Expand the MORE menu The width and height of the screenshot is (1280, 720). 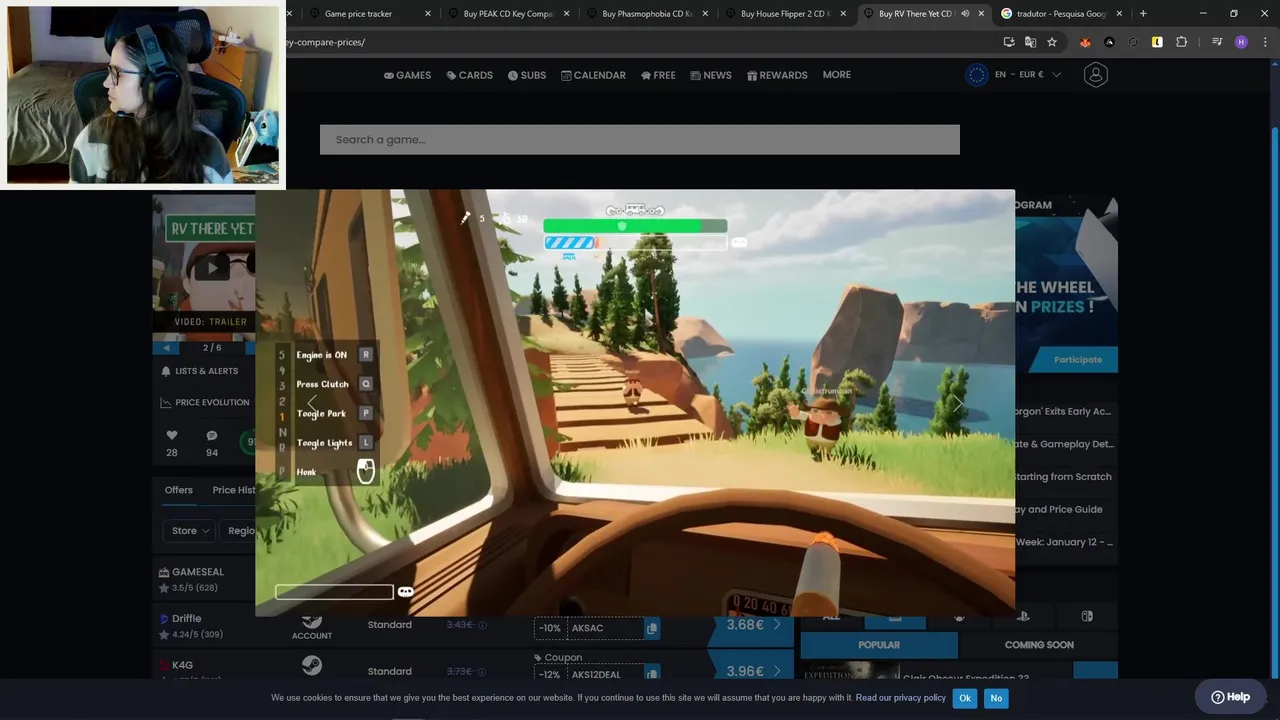[837, 75]
